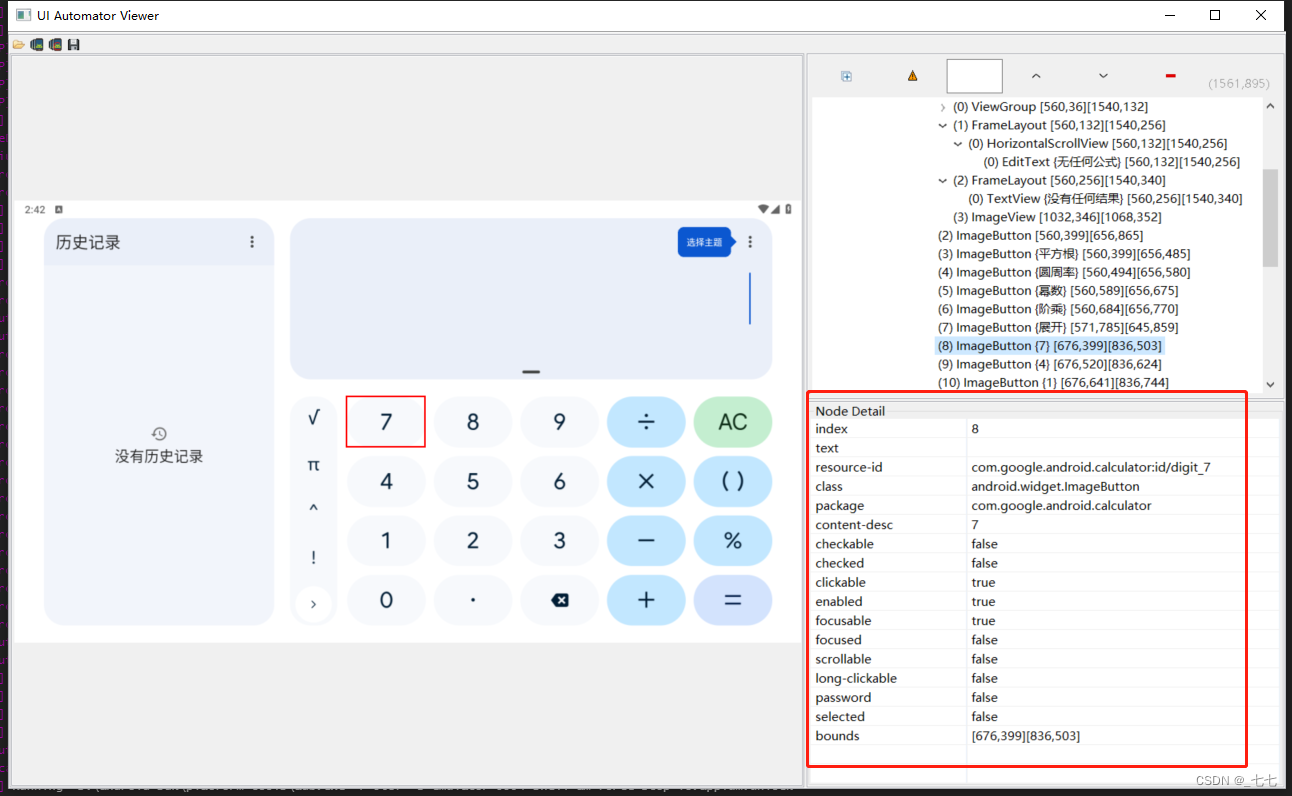Select digit 8 key in calculator

(473, 422)
